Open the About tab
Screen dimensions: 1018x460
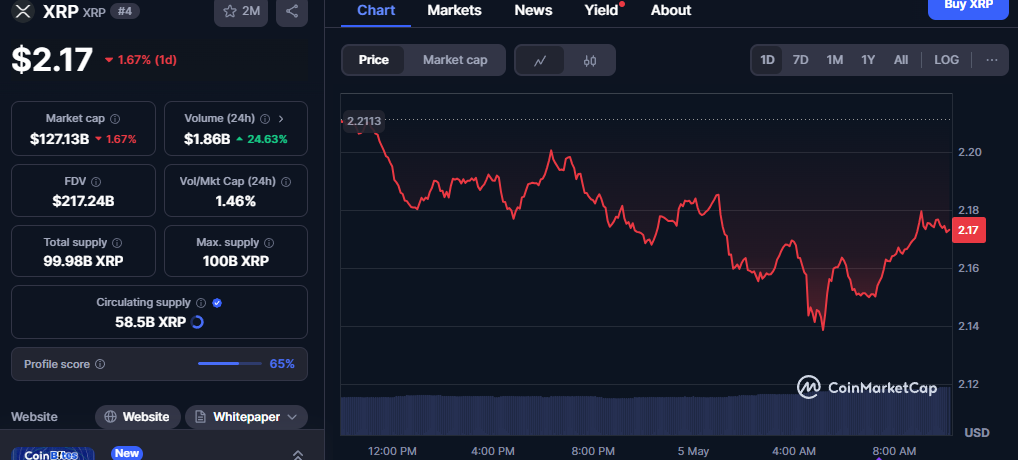tap(671, 10)
